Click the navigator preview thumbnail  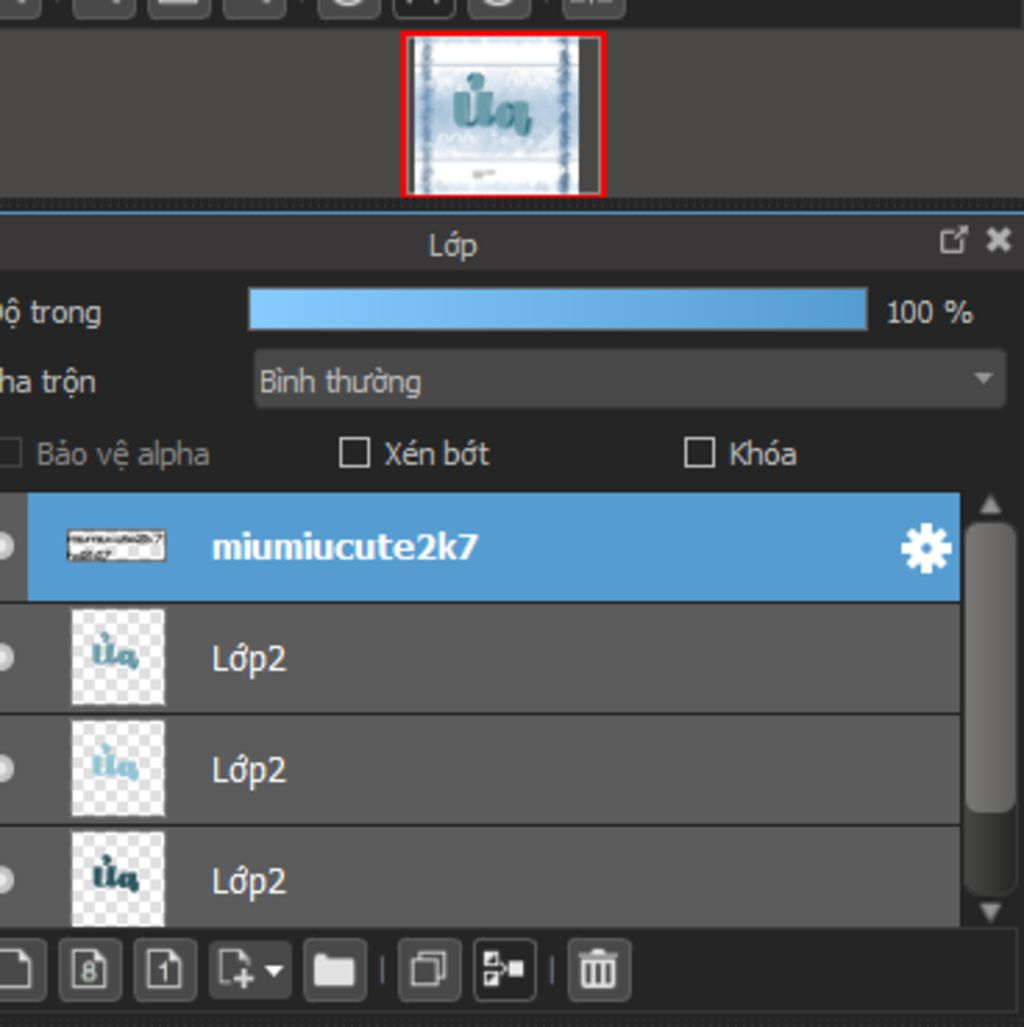(503, 115)
